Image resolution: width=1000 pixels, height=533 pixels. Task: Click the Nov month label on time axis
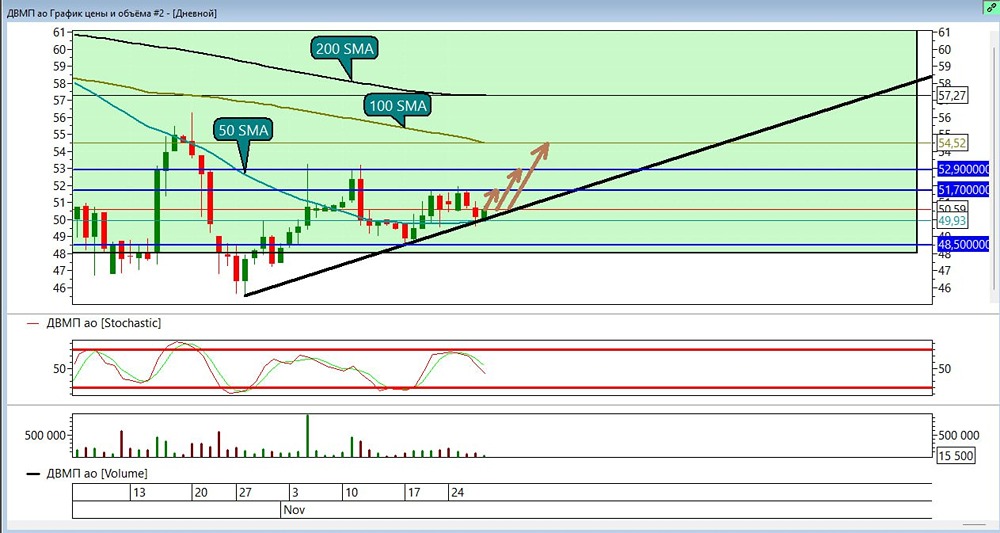coord(295,510)
